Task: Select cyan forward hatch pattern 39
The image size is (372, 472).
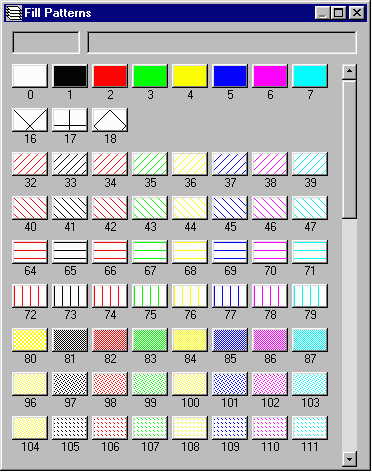Action: (310, 164)
